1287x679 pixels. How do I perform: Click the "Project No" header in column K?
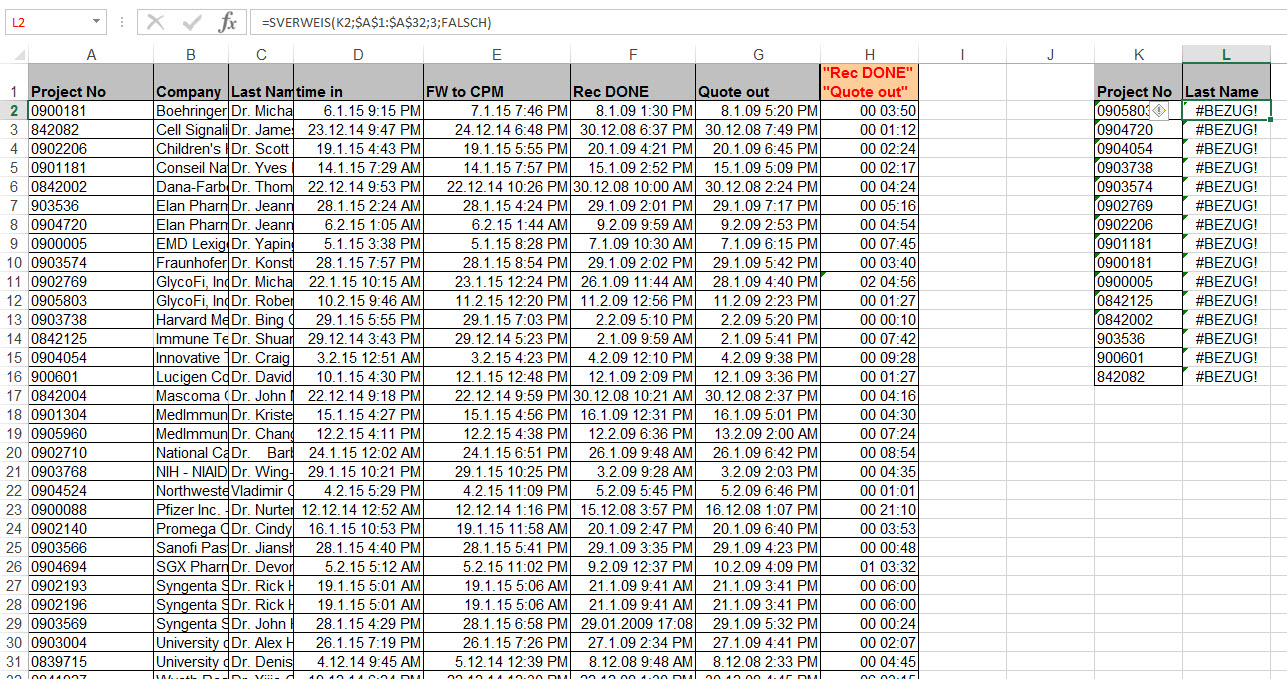click(x=1138, y=91)
